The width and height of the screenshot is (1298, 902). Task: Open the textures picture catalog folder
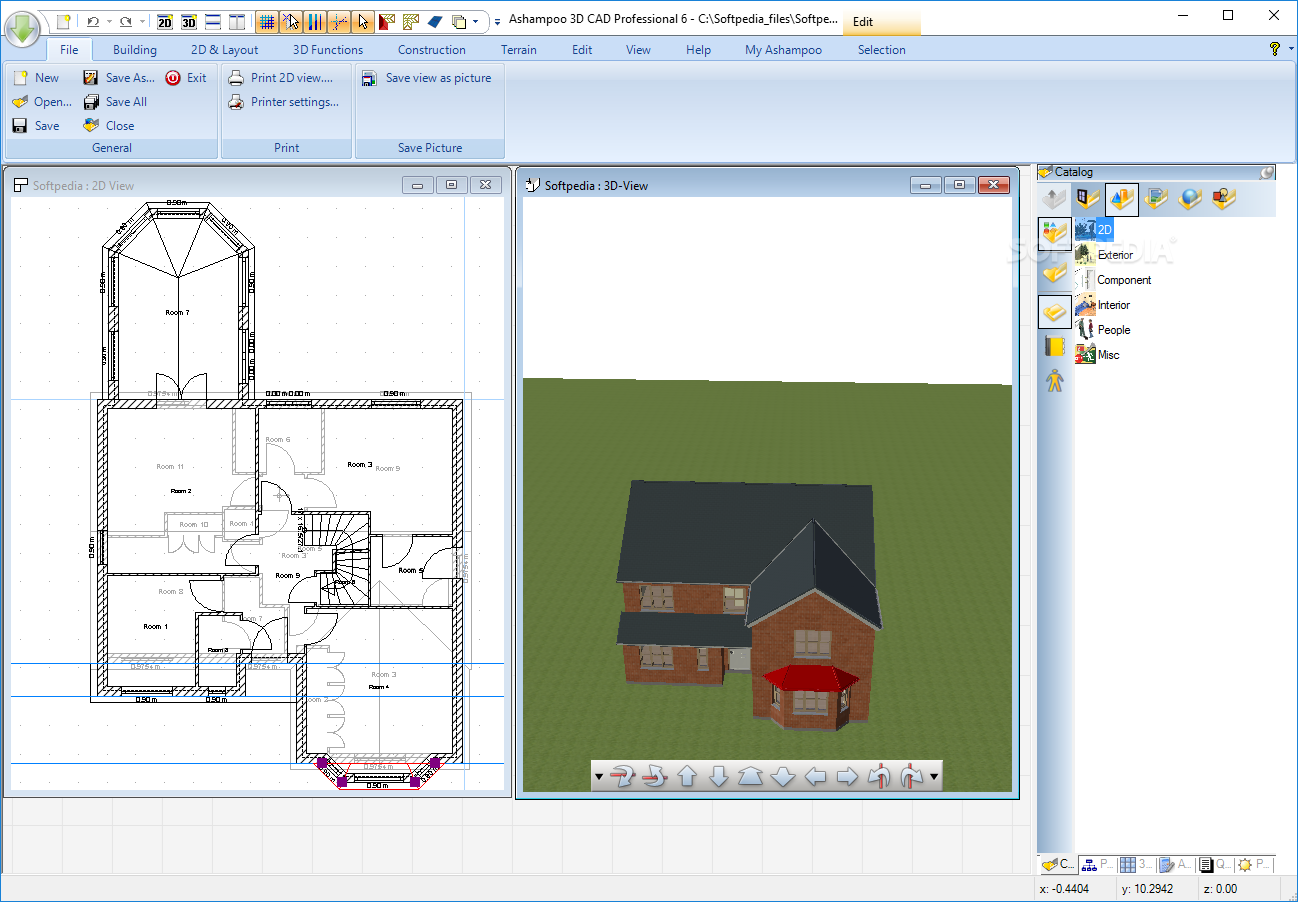tap(1156, 199)
